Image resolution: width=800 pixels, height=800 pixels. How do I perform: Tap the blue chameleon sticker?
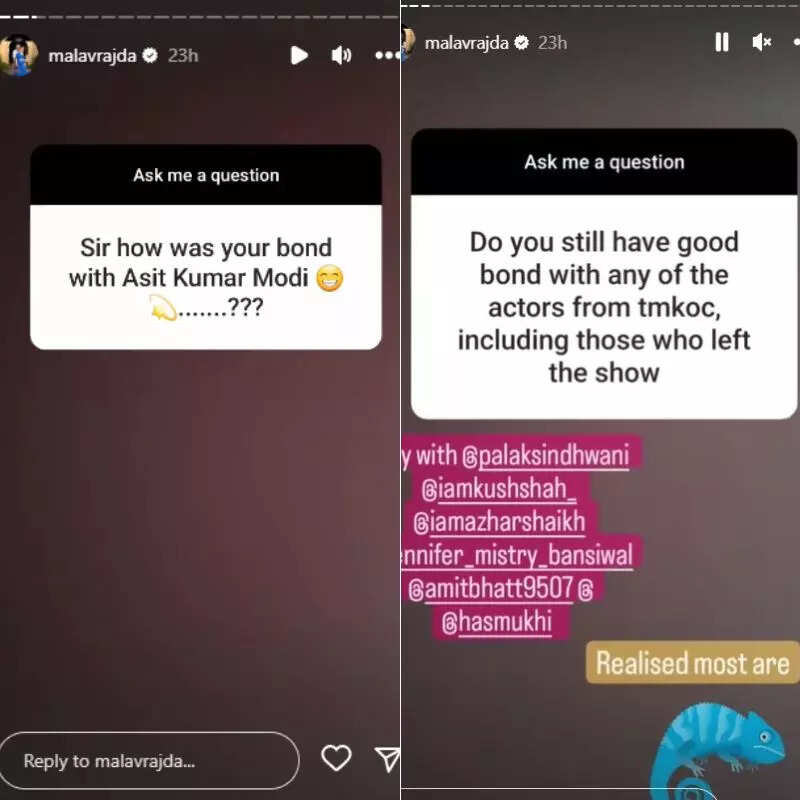[717, 751]
